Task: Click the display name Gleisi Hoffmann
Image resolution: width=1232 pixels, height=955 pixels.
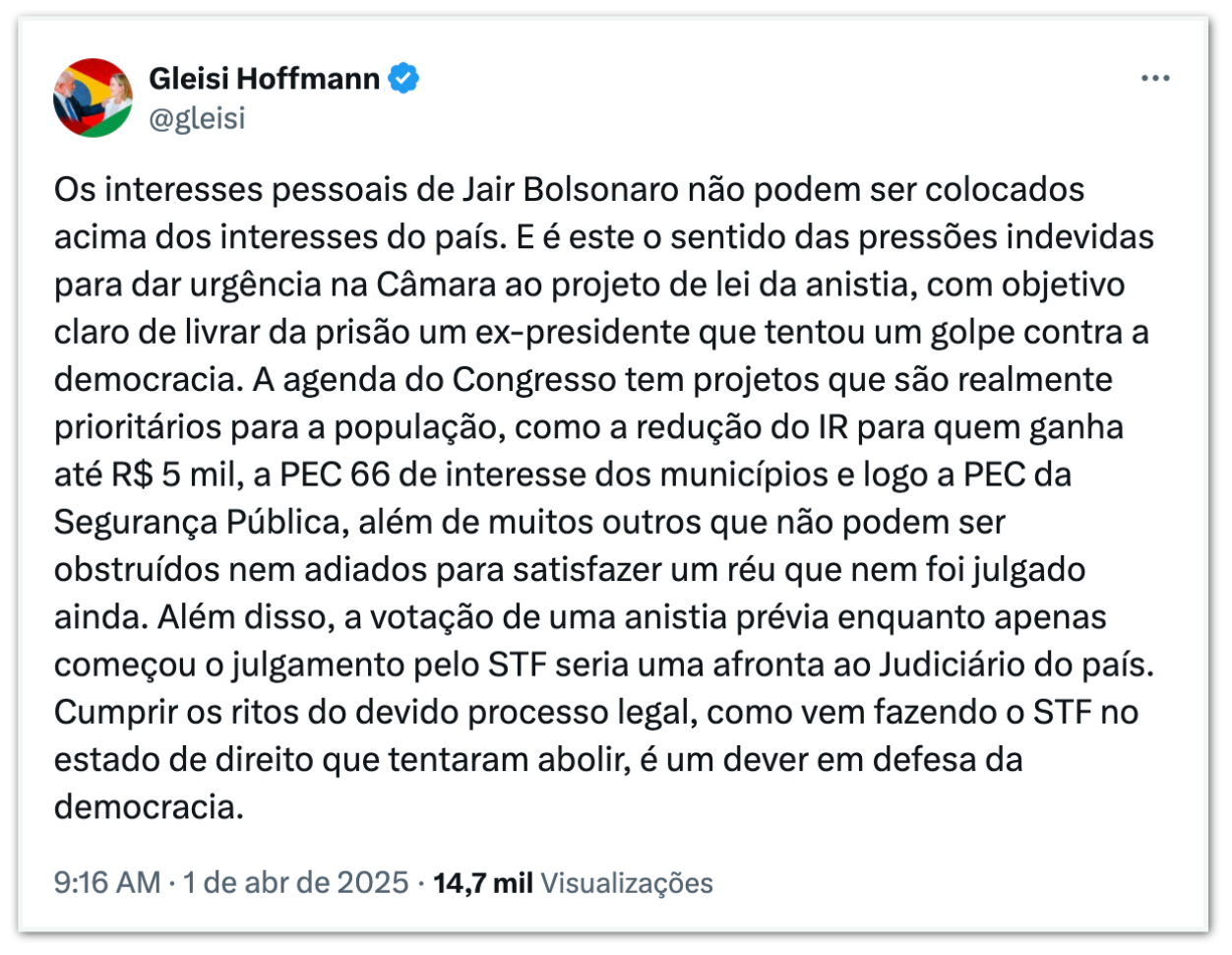Action: click(264, 78)
